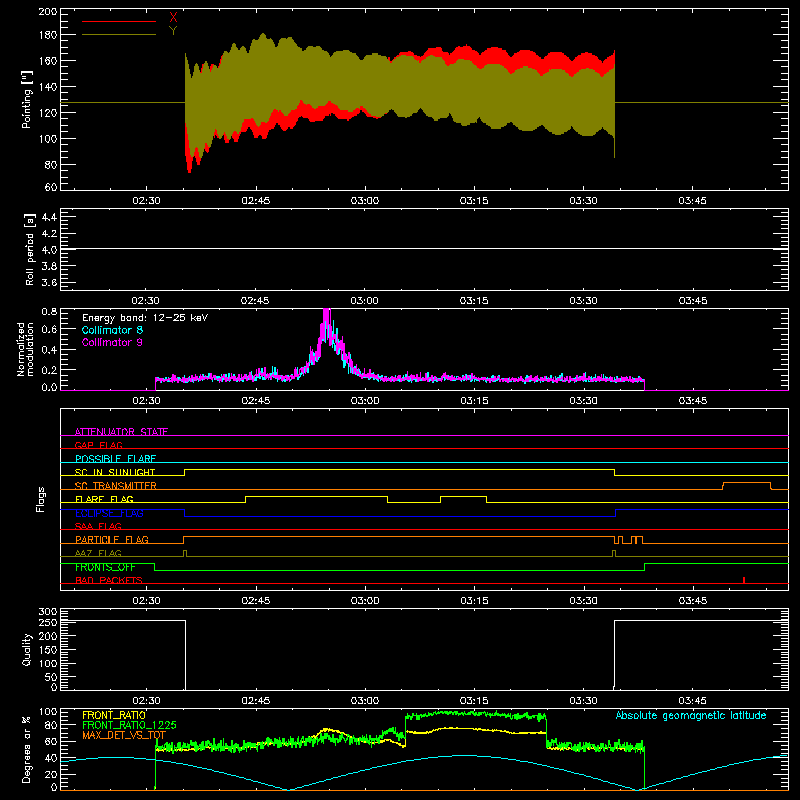Click the Pointing axis title

(x=27, y=99)
